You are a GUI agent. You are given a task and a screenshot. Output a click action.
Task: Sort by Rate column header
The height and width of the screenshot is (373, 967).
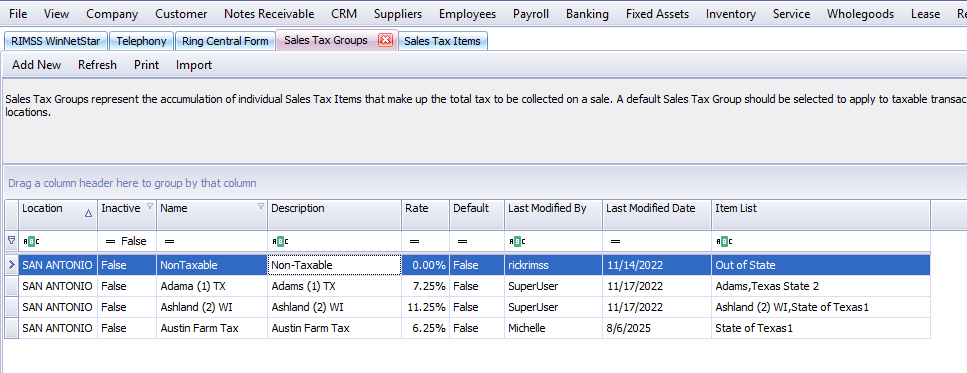[x=425, y=214]
